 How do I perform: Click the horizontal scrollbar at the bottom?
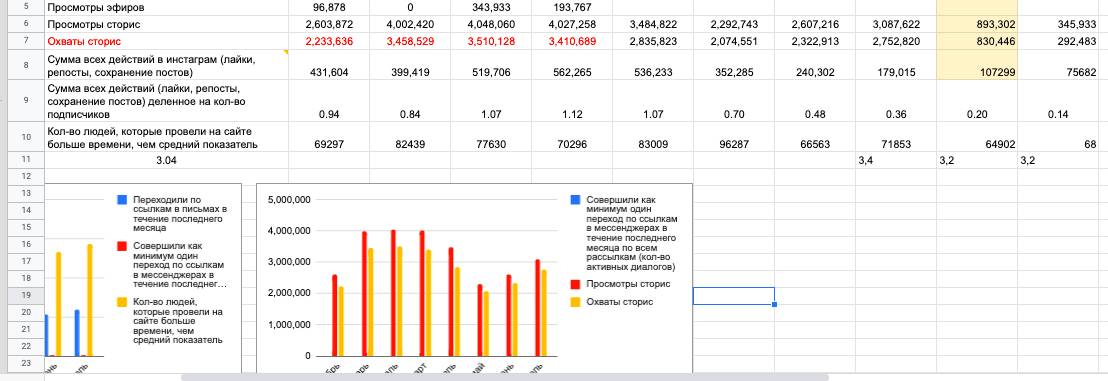505,377
